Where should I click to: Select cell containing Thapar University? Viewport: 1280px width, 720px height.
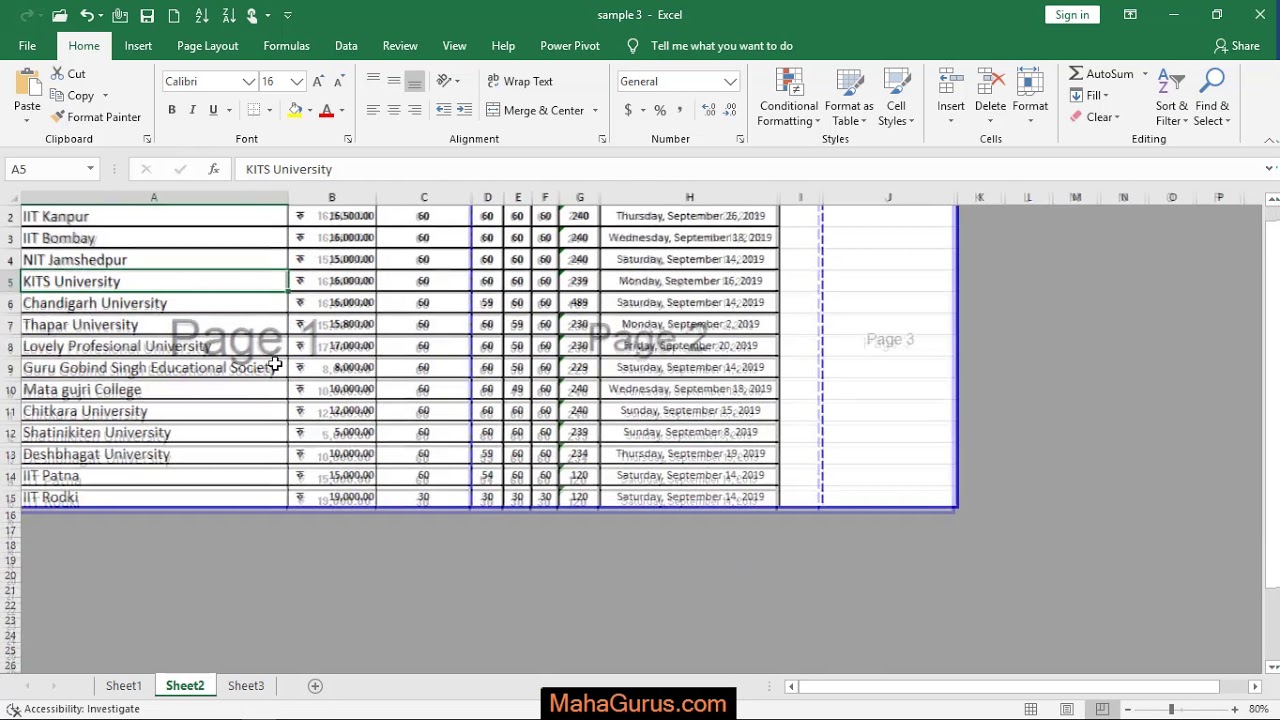point(154,325)
